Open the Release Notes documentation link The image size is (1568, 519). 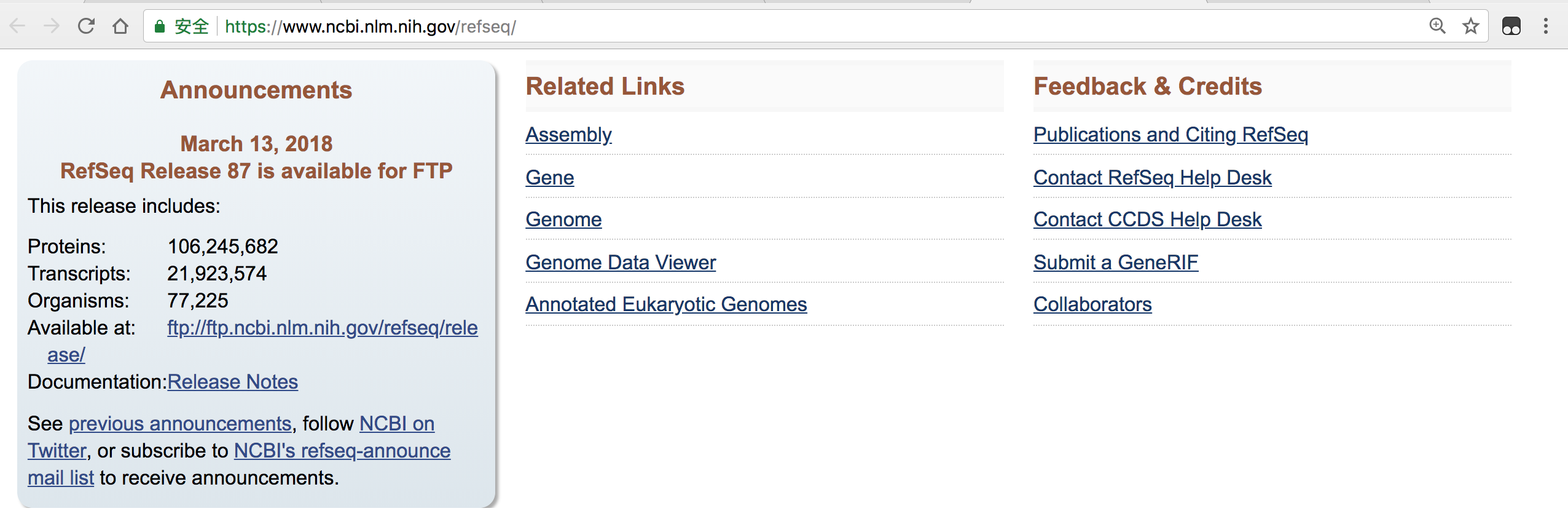pyautogui.click(x=232, y=381)
